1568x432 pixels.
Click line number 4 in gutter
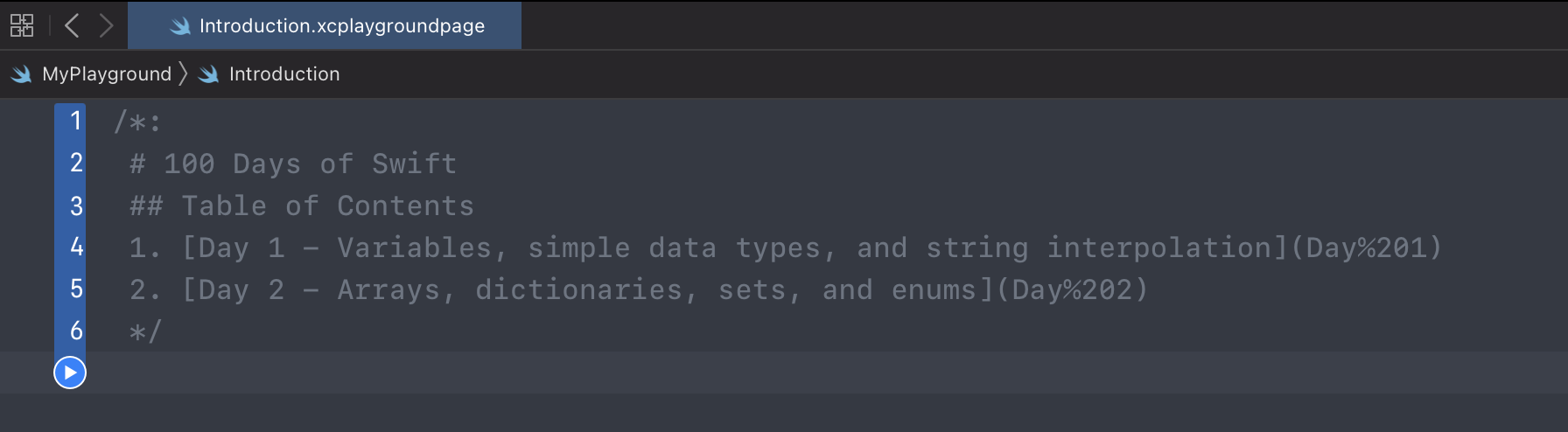pyautogui.click(x=76, y=247)
